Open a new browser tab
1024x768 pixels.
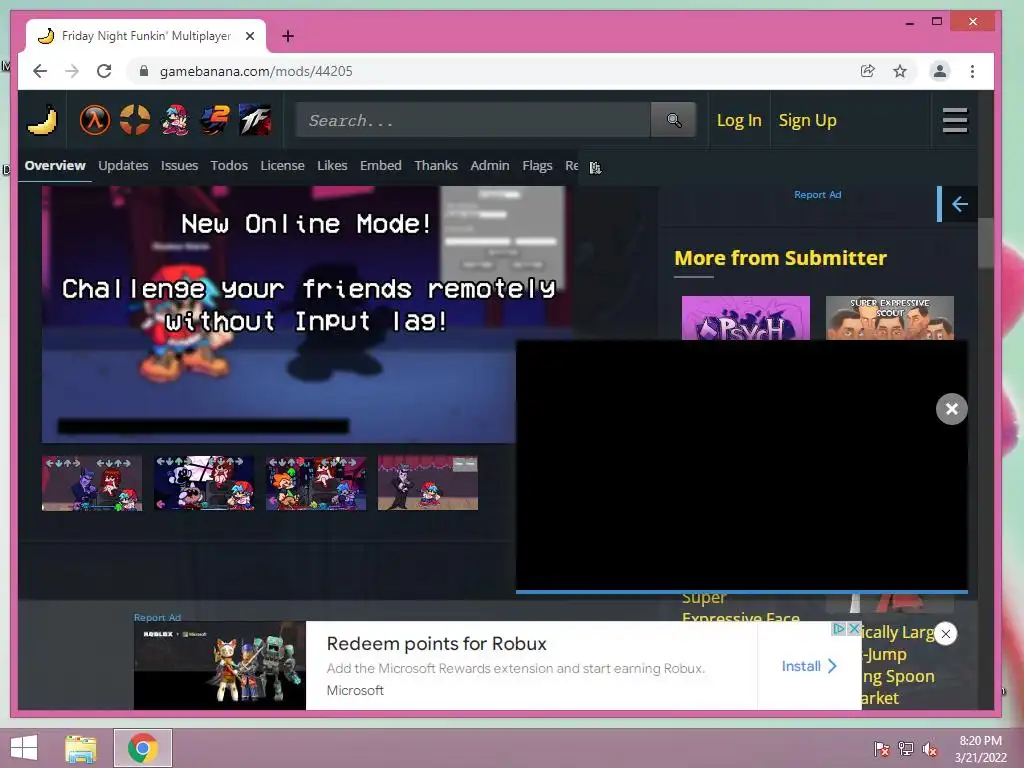point(288,36)
